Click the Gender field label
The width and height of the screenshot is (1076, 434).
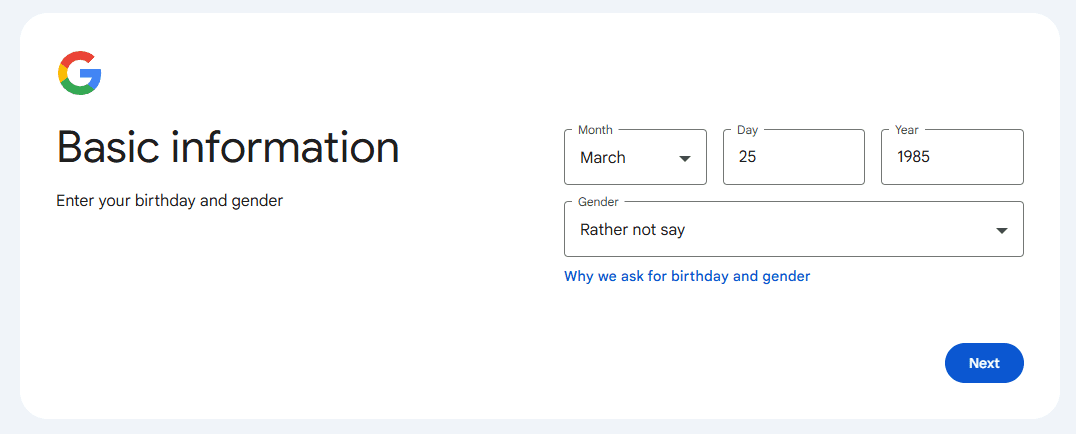click(598, 202)
